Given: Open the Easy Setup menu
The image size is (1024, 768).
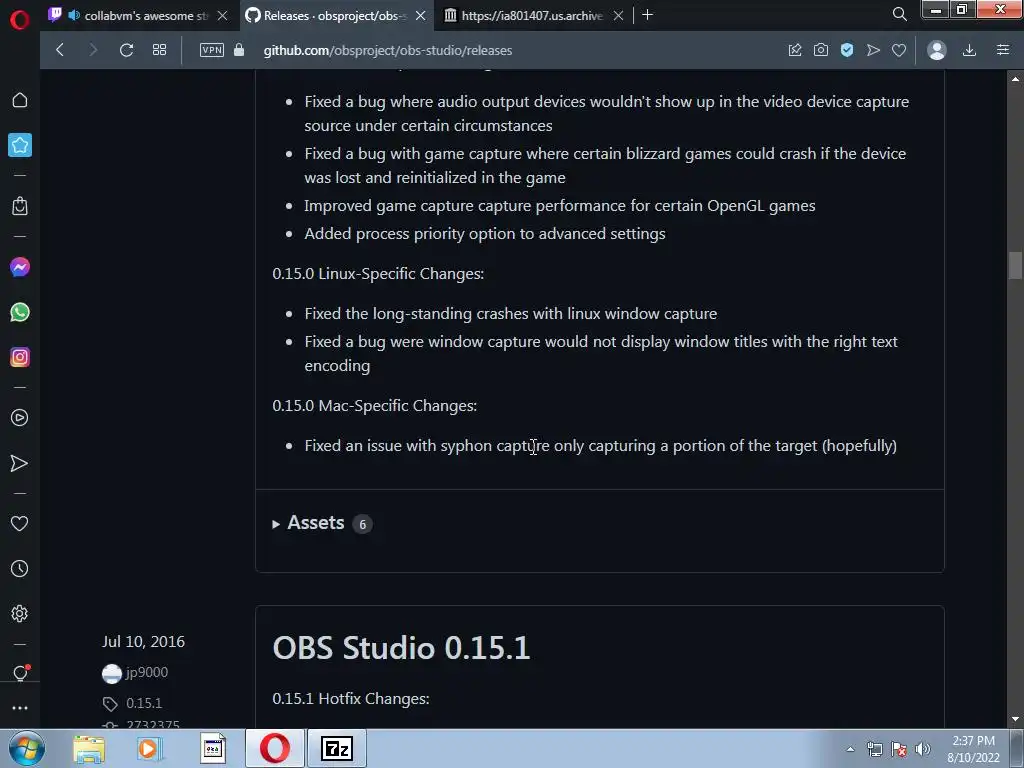Looking at the screenshot, I should (1003, 50).
